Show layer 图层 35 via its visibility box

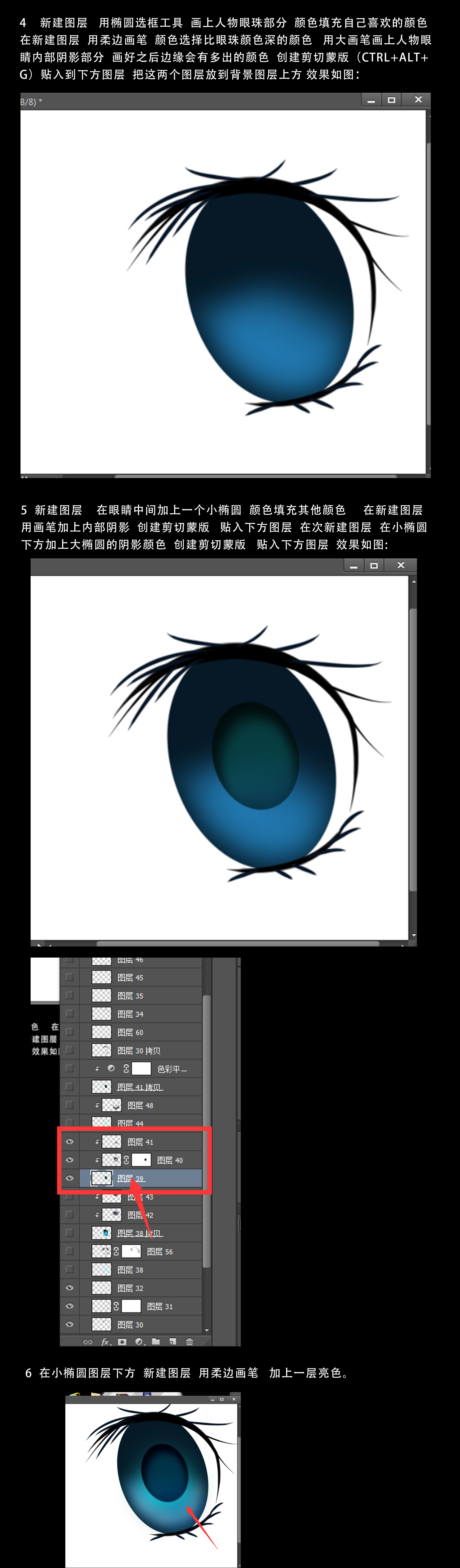pyautogui.click(x=69, y=995)
